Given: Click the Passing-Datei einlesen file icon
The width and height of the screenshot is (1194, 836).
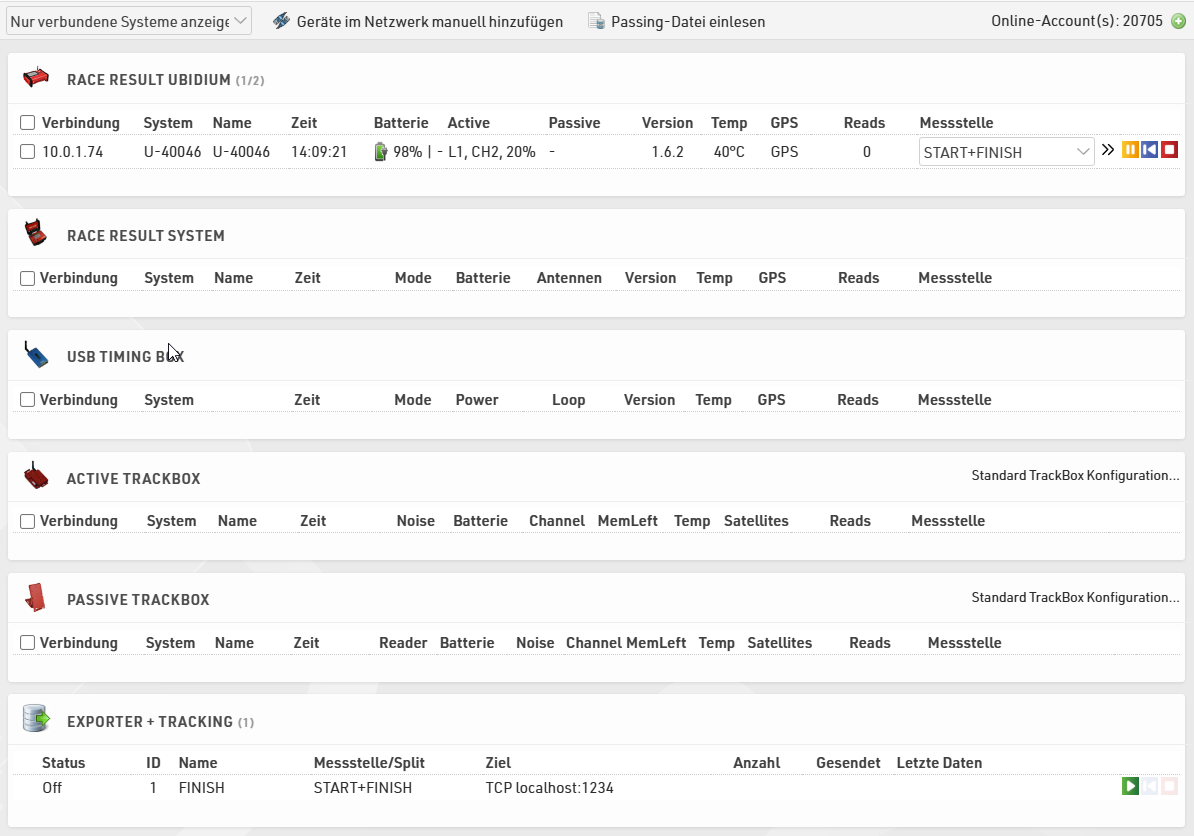Looking at the screenshot, I should (596, 21).
